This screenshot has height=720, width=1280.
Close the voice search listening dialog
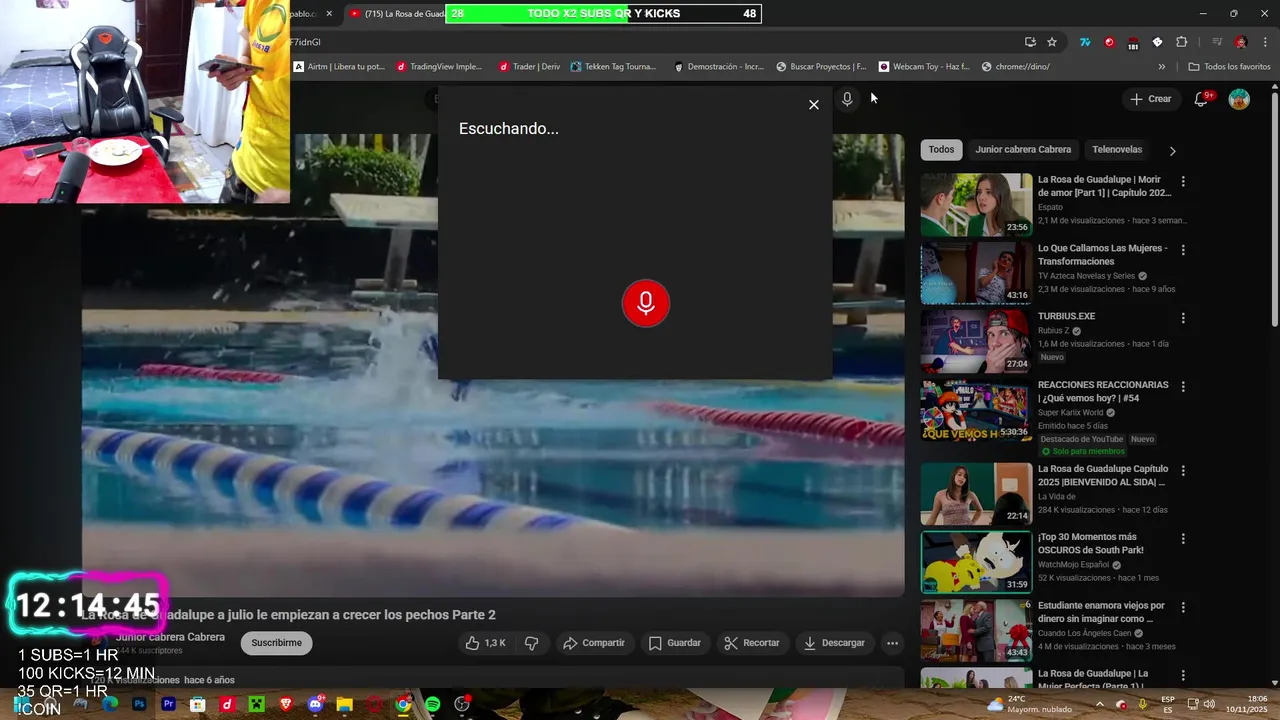(814, 105)
